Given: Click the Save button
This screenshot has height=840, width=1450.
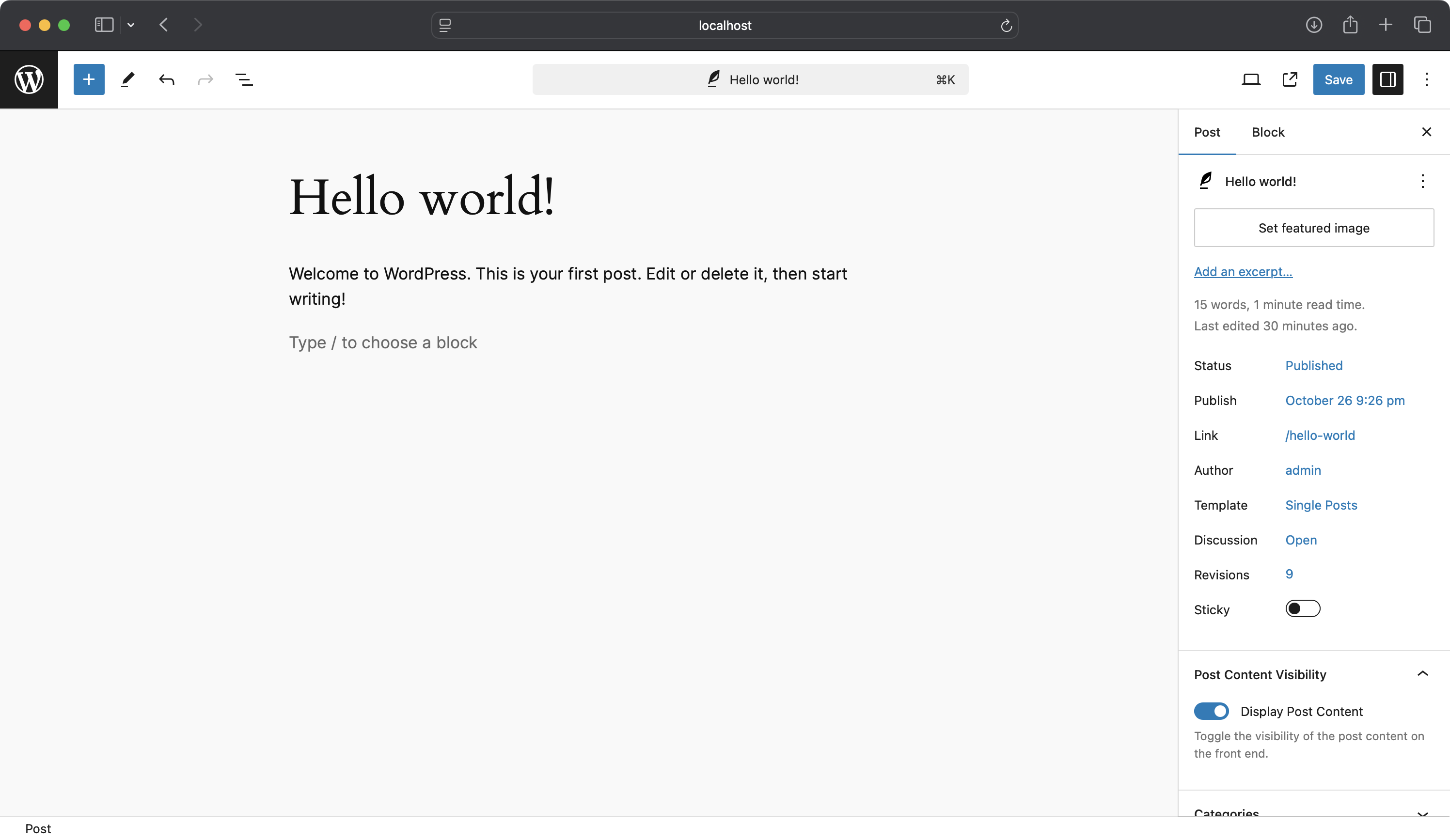Looking at the screenshot, I should coord(1338,79).
